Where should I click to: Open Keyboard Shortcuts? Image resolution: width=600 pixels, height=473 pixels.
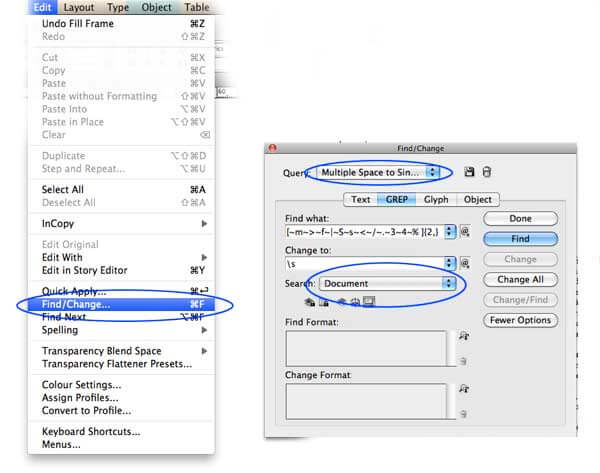click(x=122, y=431)
